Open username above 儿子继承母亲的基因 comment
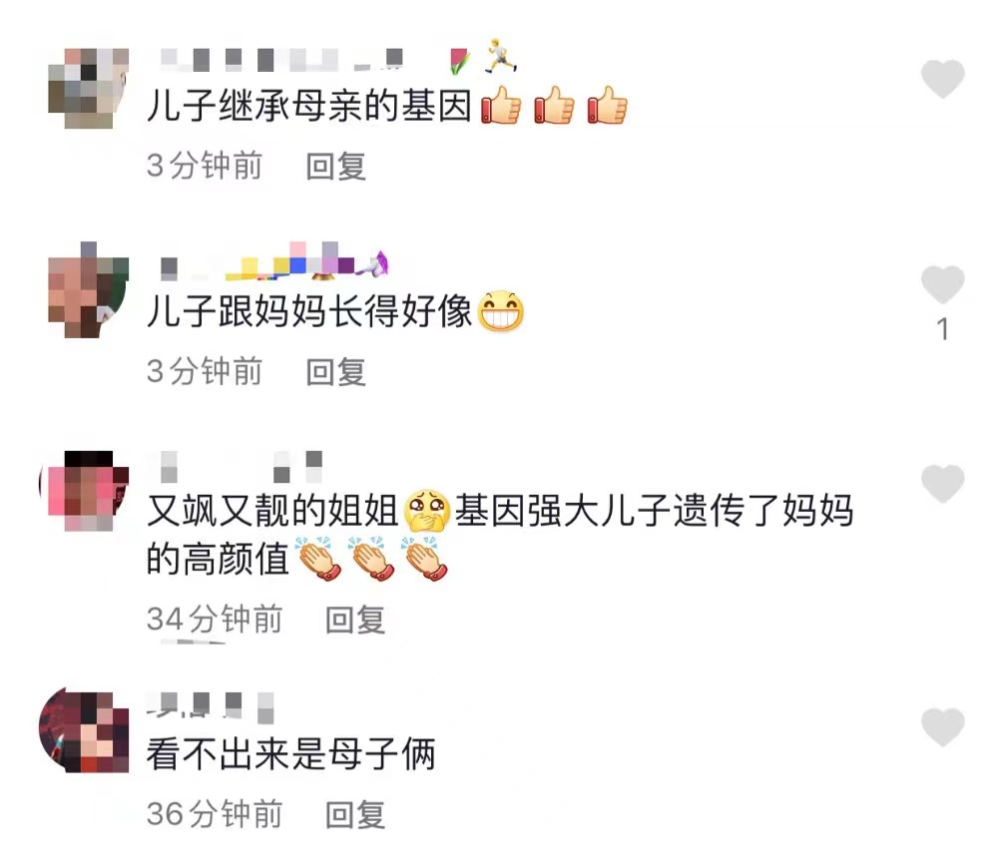Screen dimensions: 1000x860 [281, 59]
